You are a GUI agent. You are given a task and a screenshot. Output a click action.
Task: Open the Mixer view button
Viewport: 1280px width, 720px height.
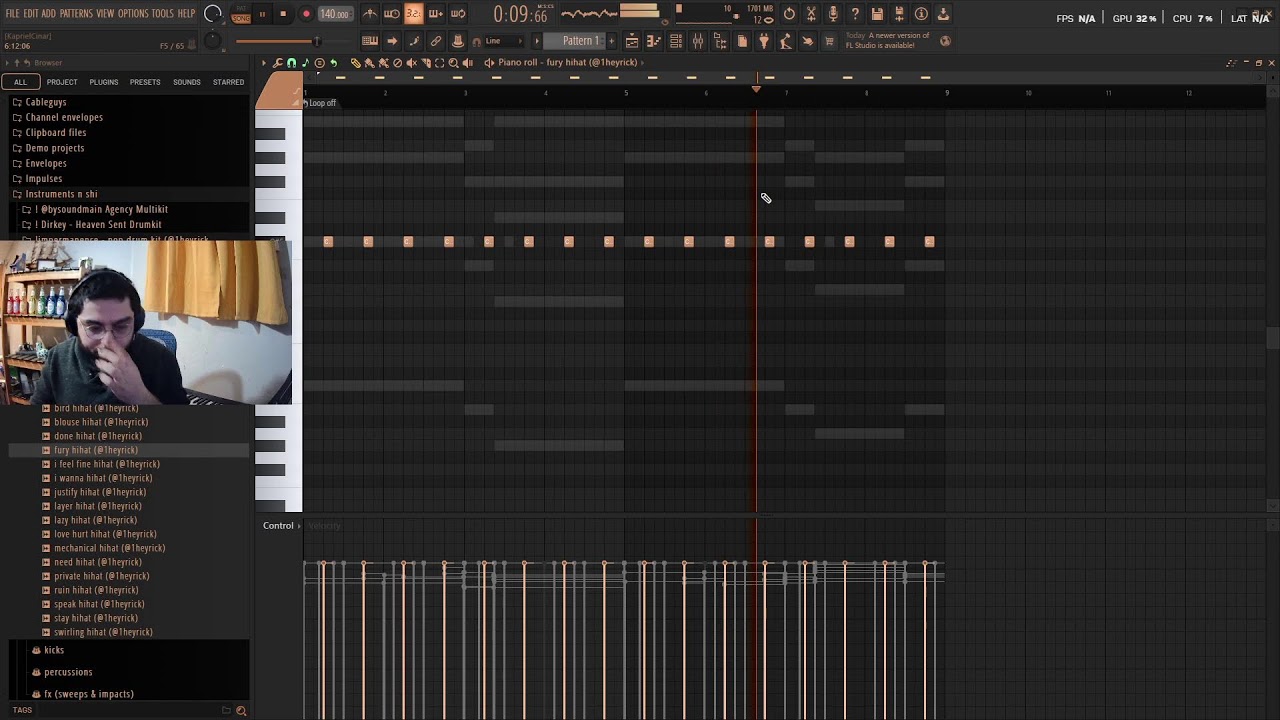coord(698,41)
